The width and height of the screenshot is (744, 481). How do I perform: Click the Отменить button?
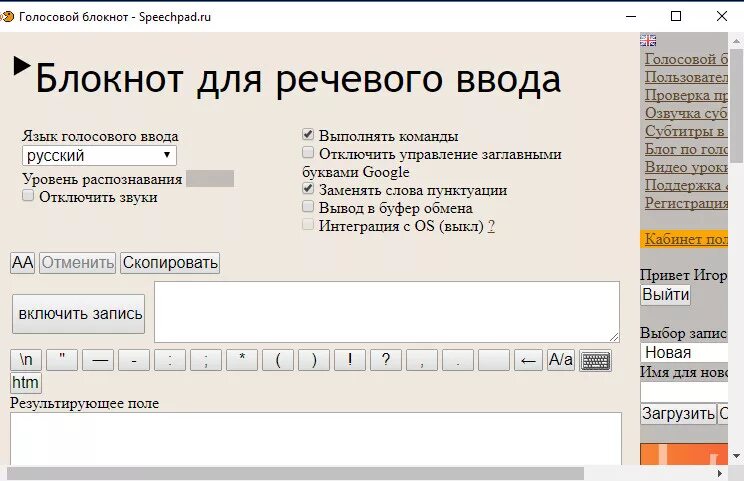click(x=78, y=263)
